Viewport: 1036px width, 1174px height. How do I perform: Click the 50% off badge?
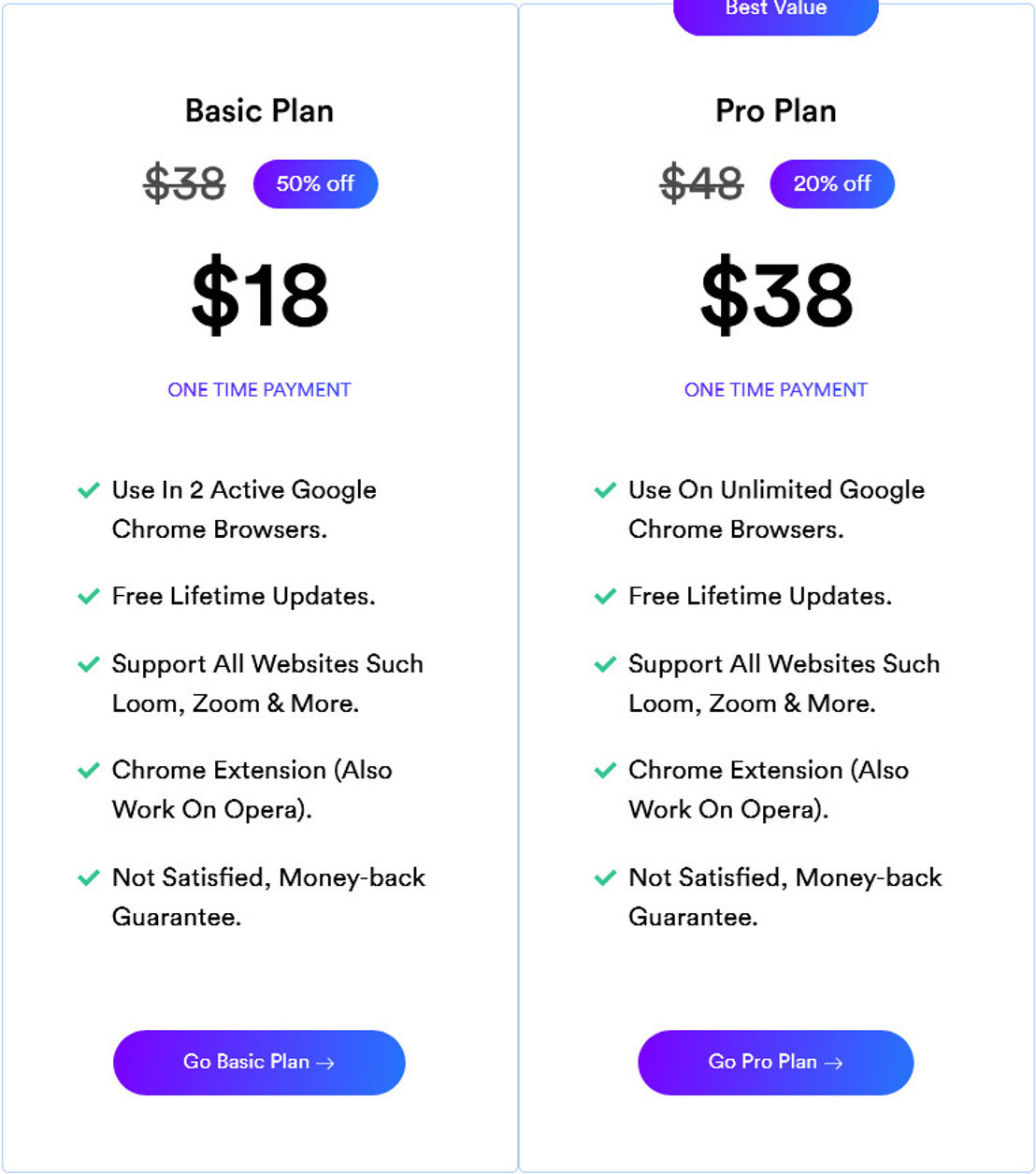(316, 184)
